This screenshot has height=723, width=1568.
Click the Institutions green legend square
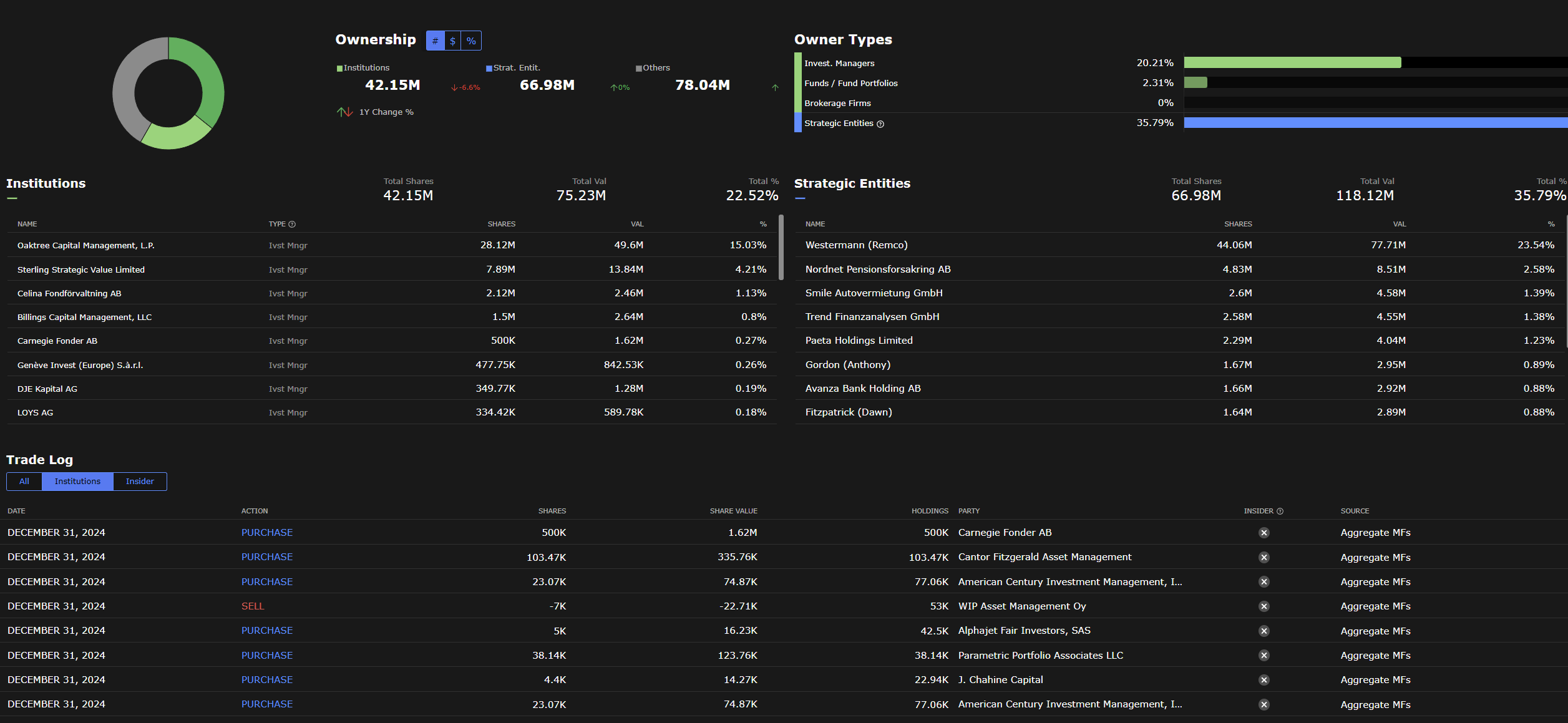click(339, 69)
